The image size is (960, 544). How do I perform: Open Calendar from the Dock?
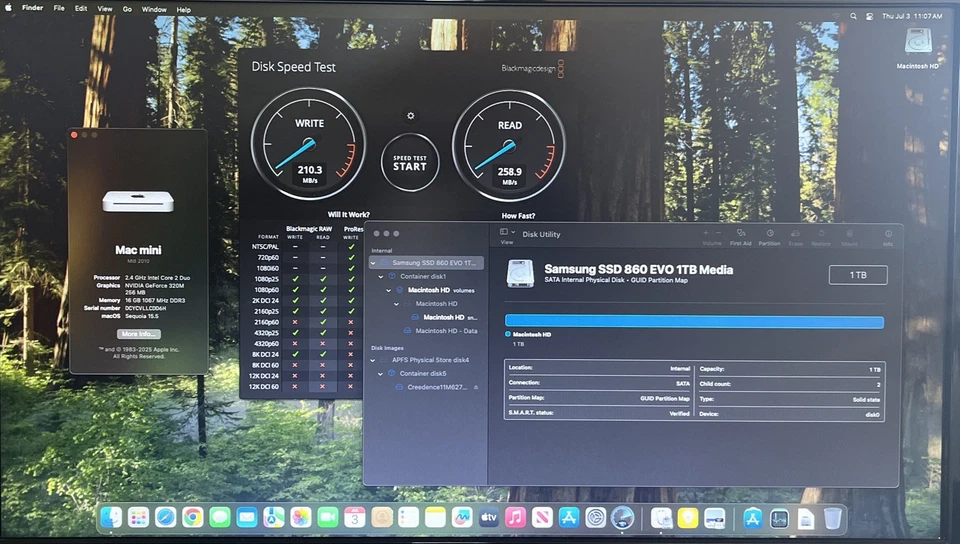(x=354, y=518)
